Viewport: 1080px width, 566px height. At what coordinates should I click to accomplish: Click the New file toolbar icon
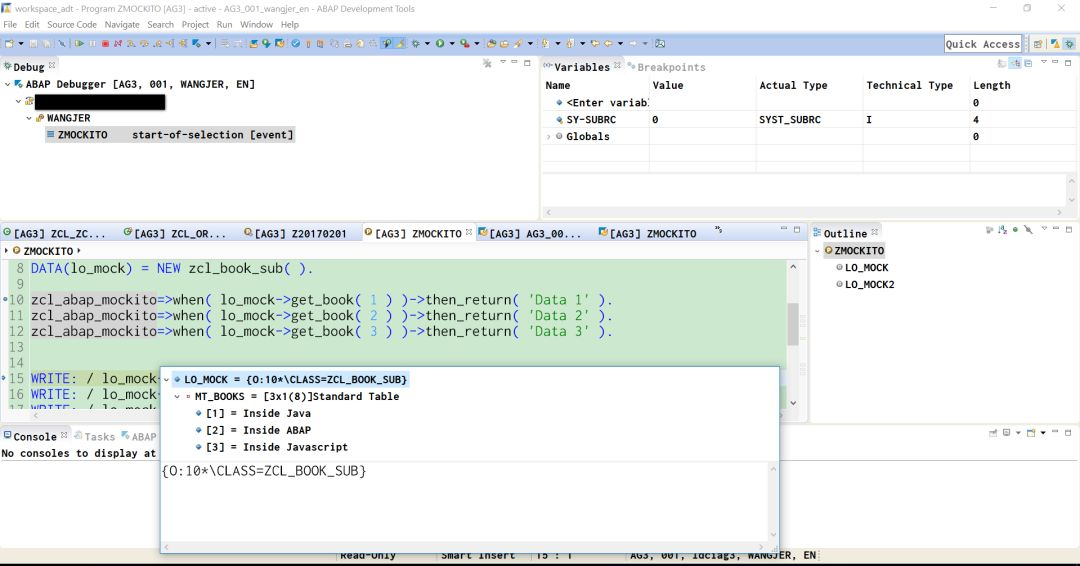coord(10,44)
